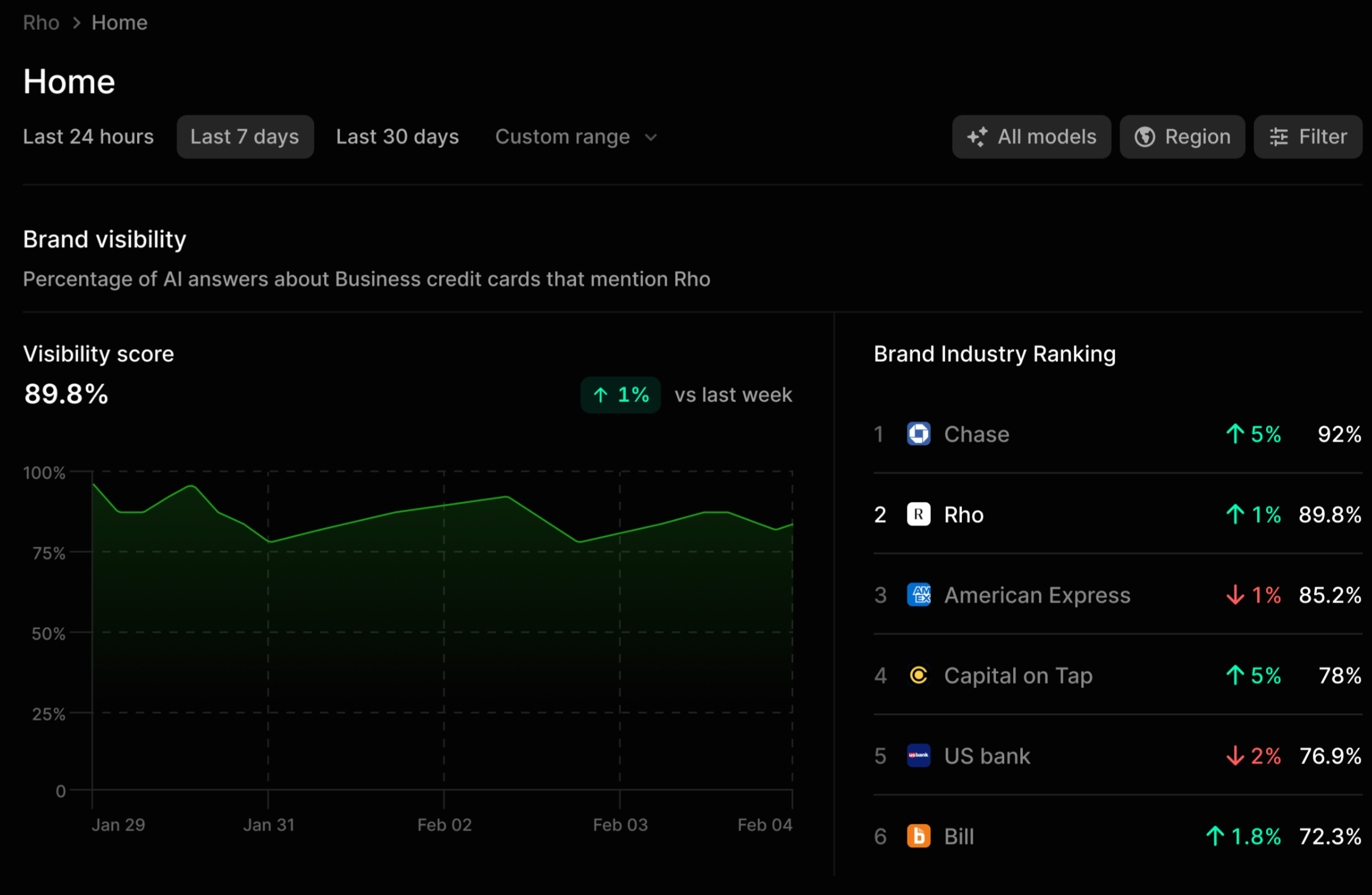Open the Region selector
Viewport: 1372px width, 895px height.
pyautogui.click(x=1182, y=137)
